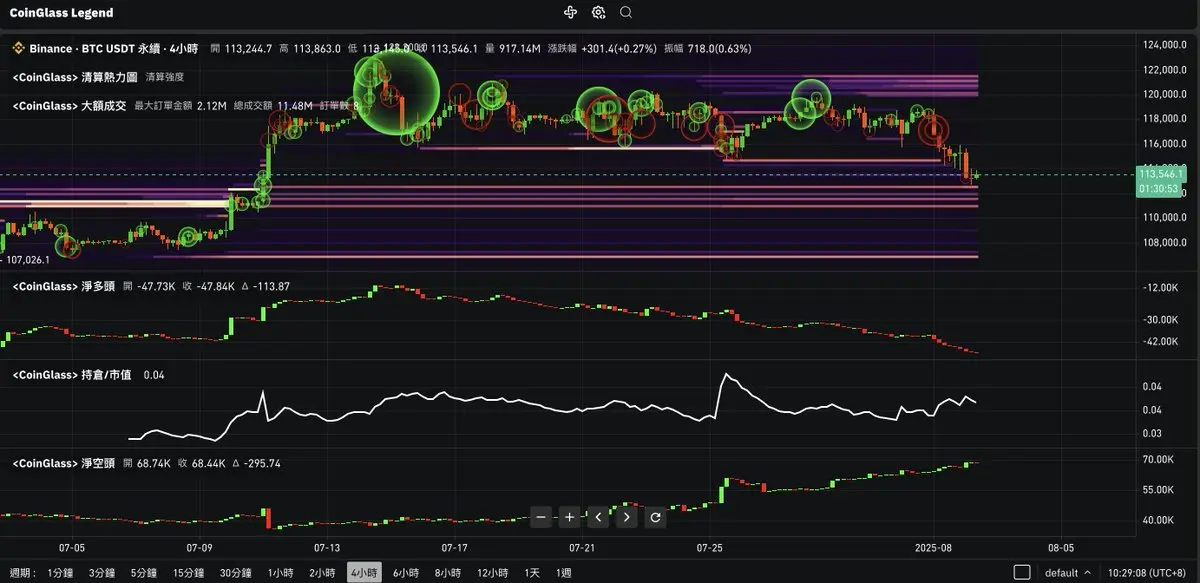Image resolution: width=1200 pixels, height=583 pixels.
Task: Click the 淨多頭 indicator legend
Action: pos(63,286)
